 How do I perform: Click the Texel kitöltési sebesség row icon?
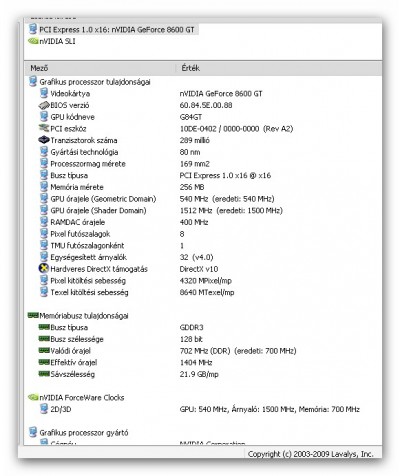pos(44,292)
